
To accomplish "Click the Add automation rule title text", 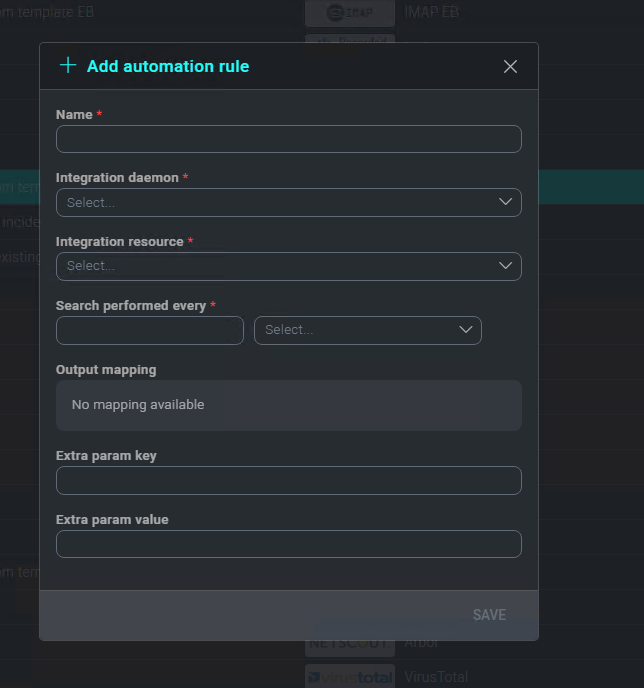I will coord(168,66).
